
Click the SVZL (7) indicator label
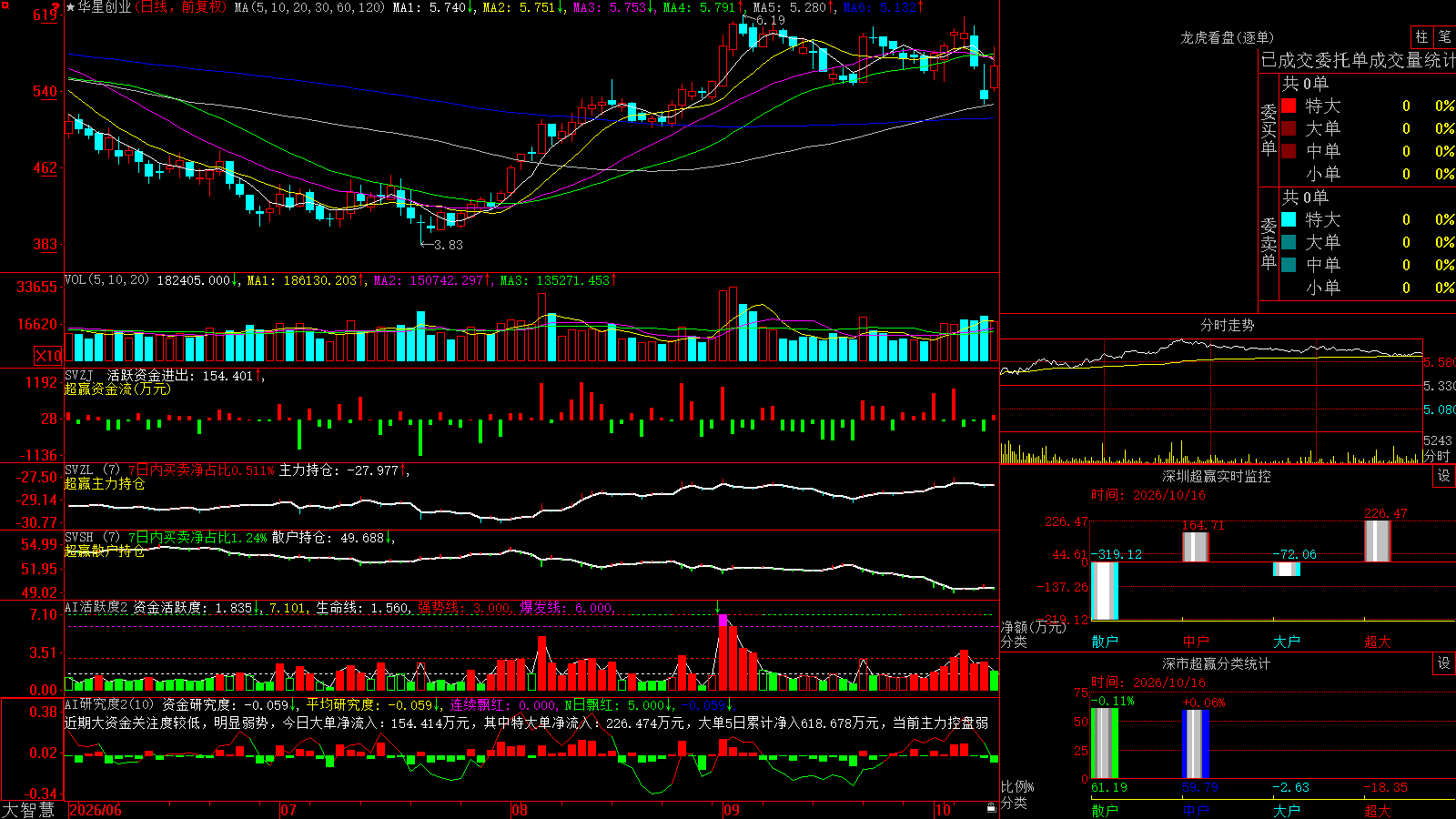pyautogui.click(x=92, y=470)
